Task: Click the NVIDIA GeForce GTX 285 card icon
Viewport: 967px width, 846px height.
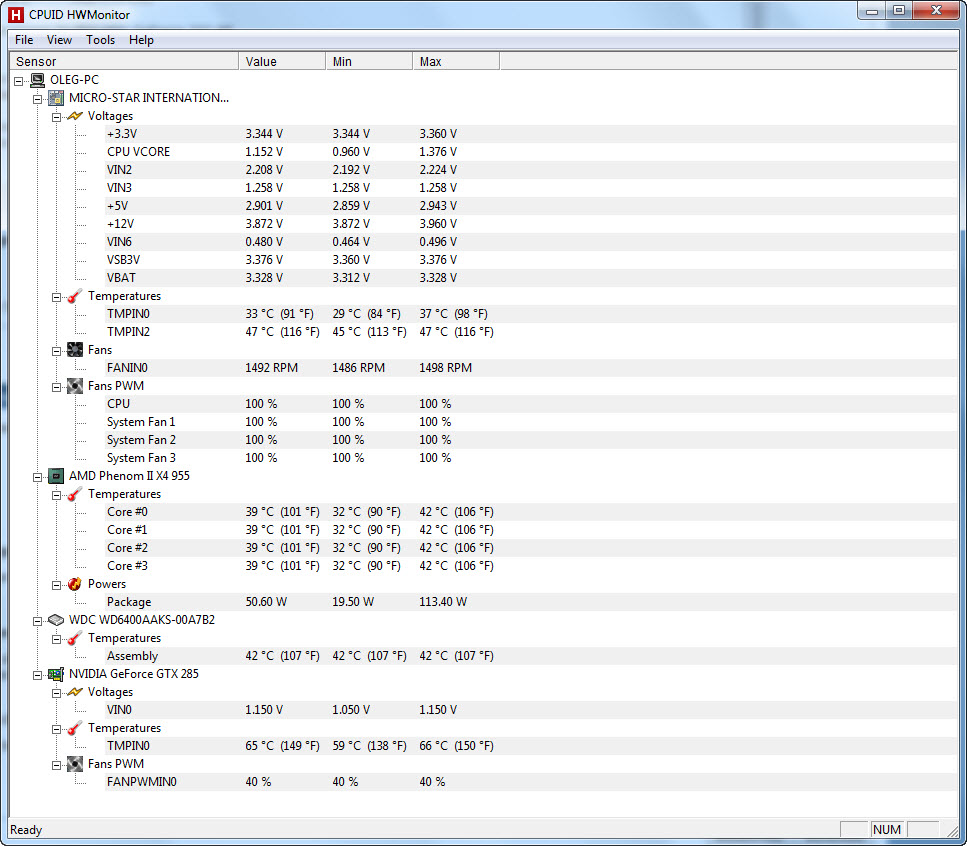Action: click(56, 674)
